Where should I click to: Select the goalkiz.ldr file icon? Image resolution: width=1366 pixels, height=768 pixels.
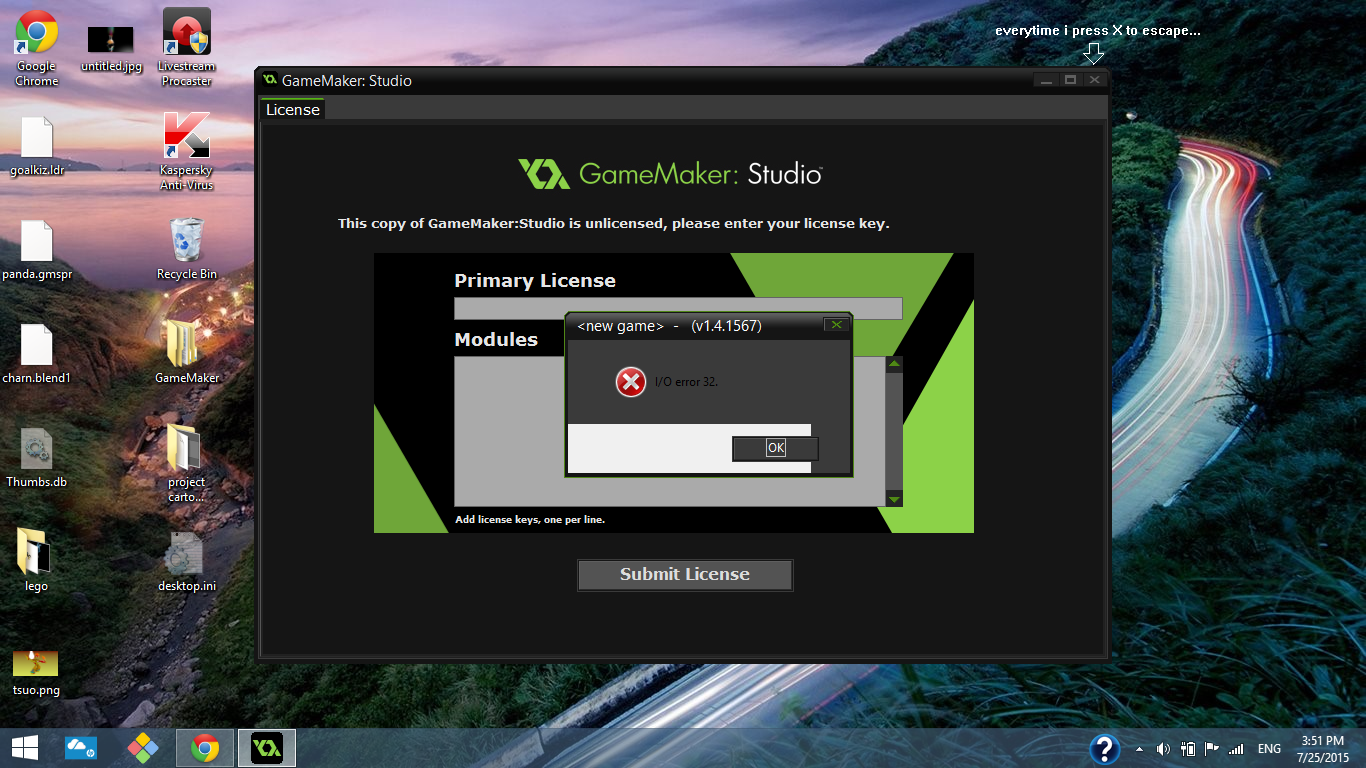(36, 146)
